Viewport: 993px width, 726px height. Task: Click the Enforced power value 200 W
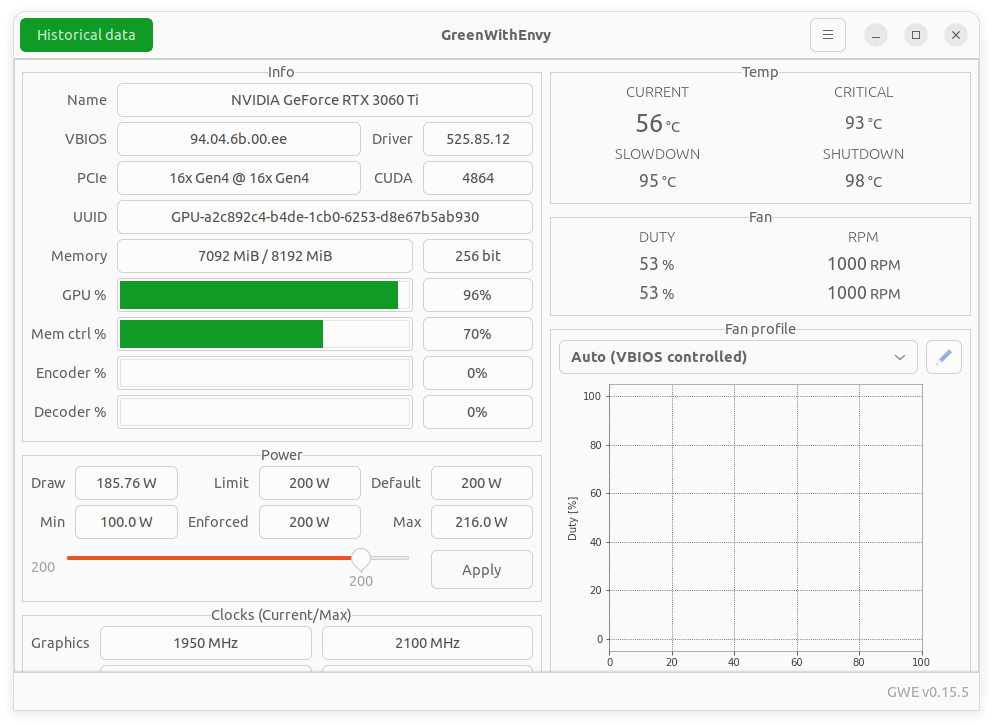(x=310, y=522)
